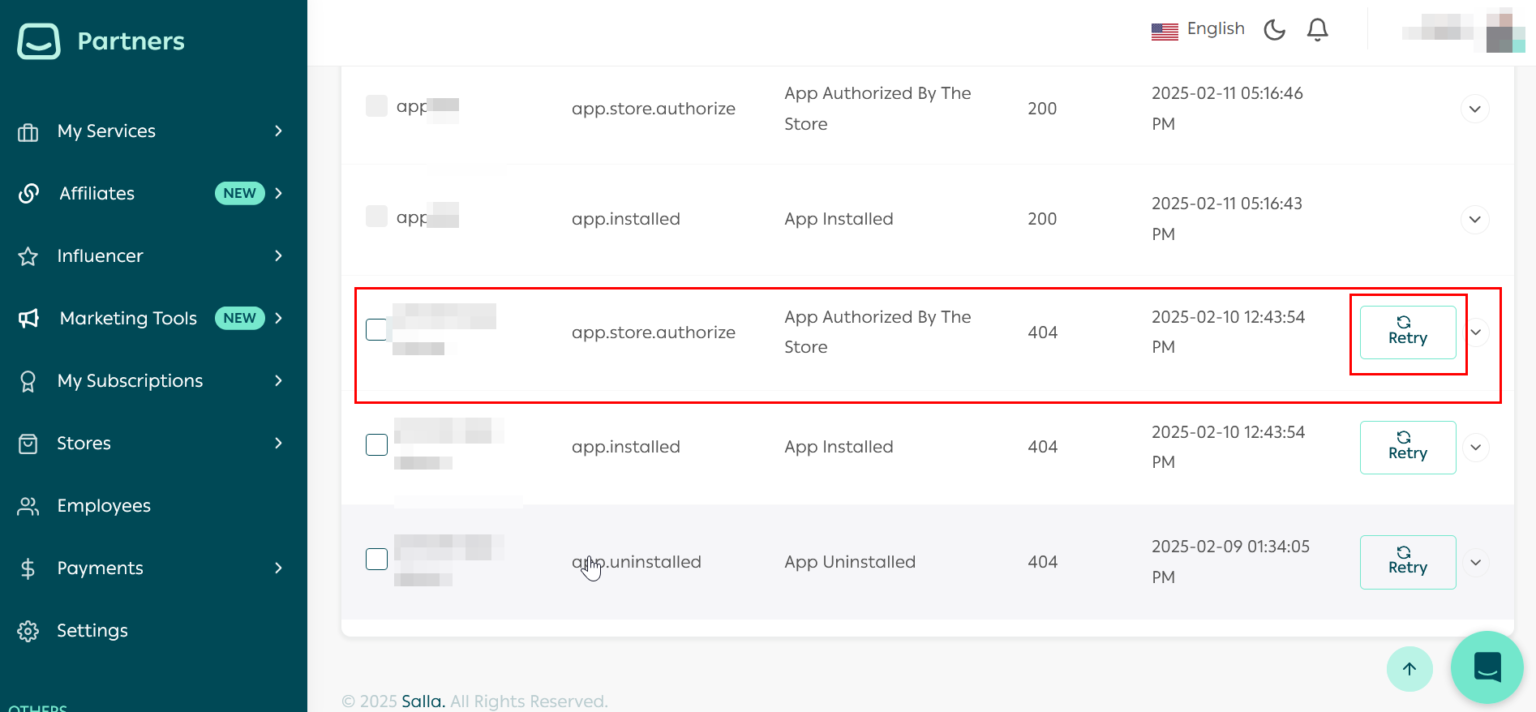
Task: Retry the 12:43:54 app.store.authorize webhook
Action: pos(1408,332)
